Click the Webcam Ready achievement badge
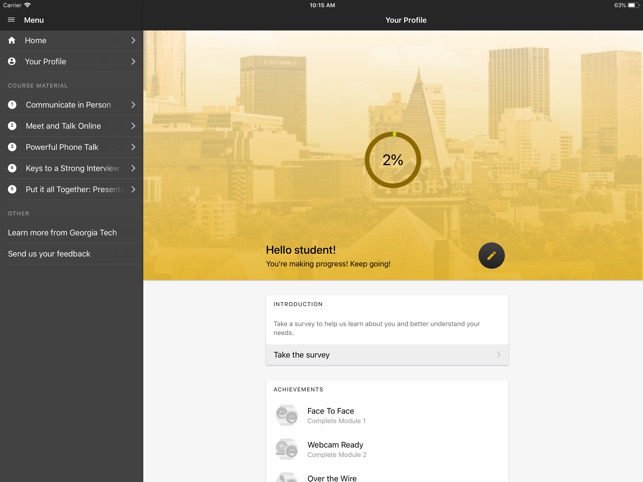The height and width of the screenshot is (482, 643). (x=286, y=449)
